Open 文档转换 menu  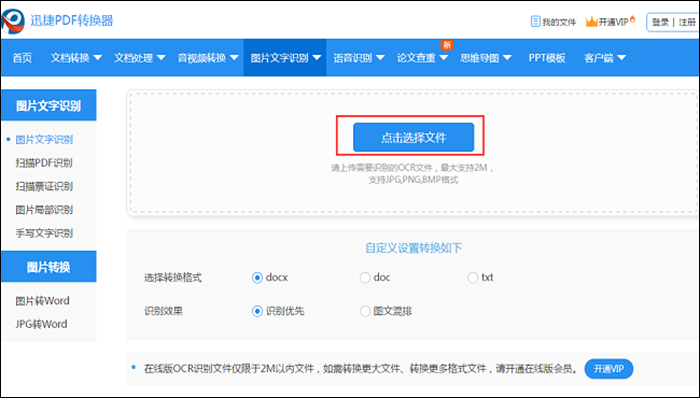[x=70, y=58]
